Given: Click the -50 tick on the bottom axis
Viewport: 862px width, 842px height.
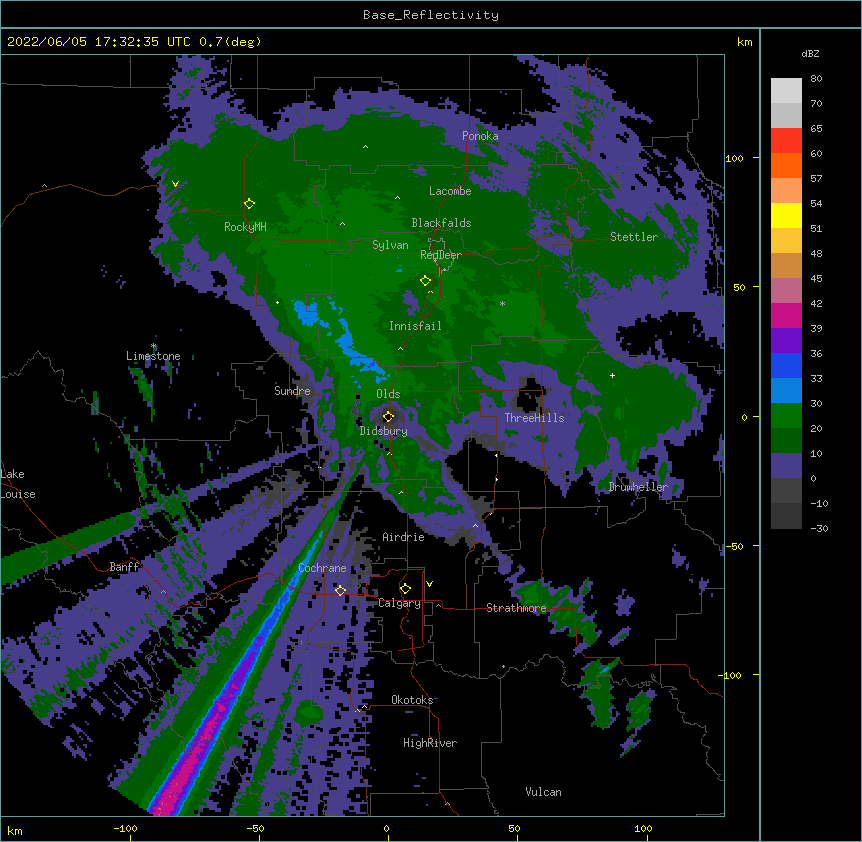Looking at the screenshot, I should pos(255,828).
